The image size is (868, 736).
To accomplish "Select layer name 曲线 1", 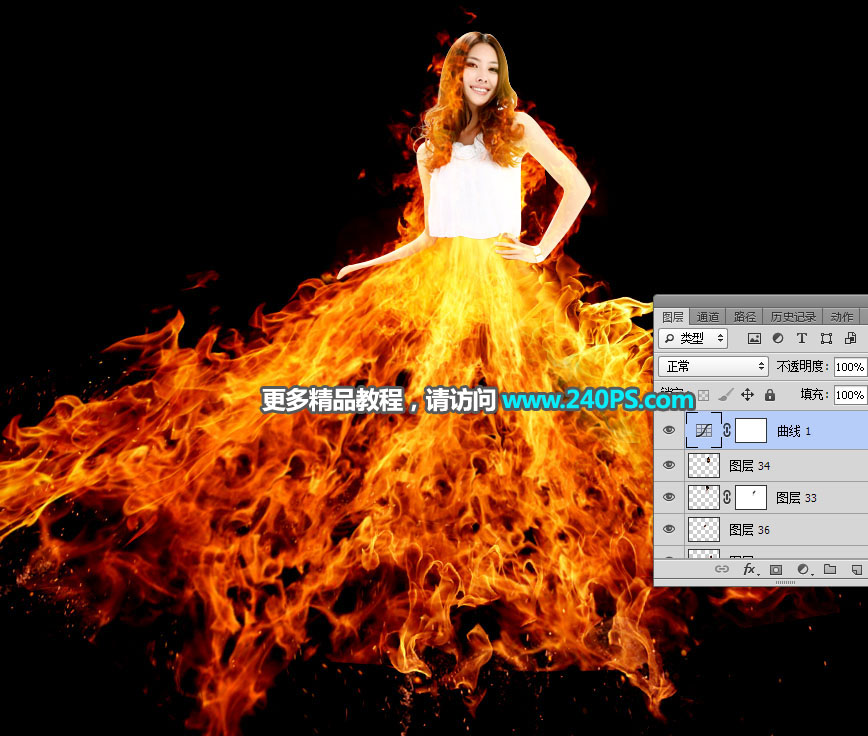I will click(794, 431).
